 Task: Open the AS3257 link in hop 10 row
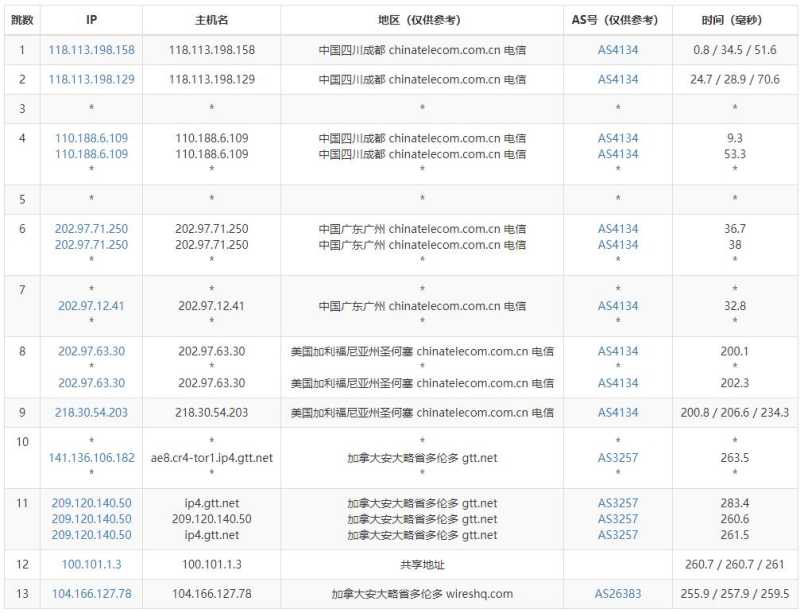tap(618, 458)
